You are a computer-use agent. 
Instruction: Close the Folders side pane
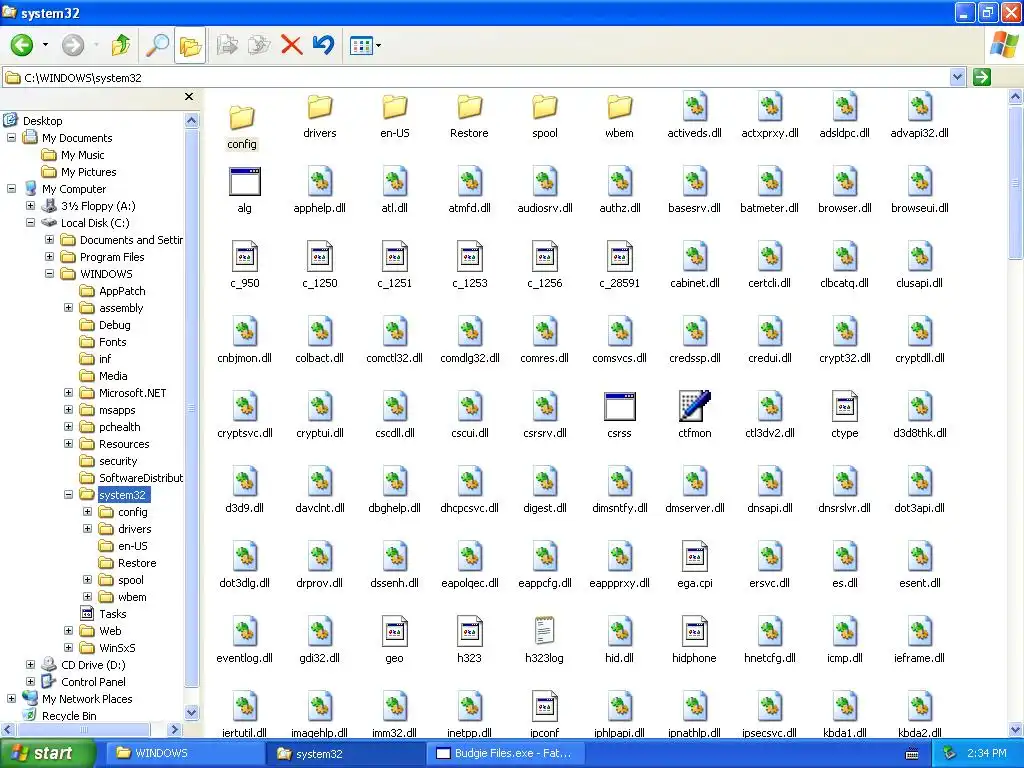coord(189,97)
